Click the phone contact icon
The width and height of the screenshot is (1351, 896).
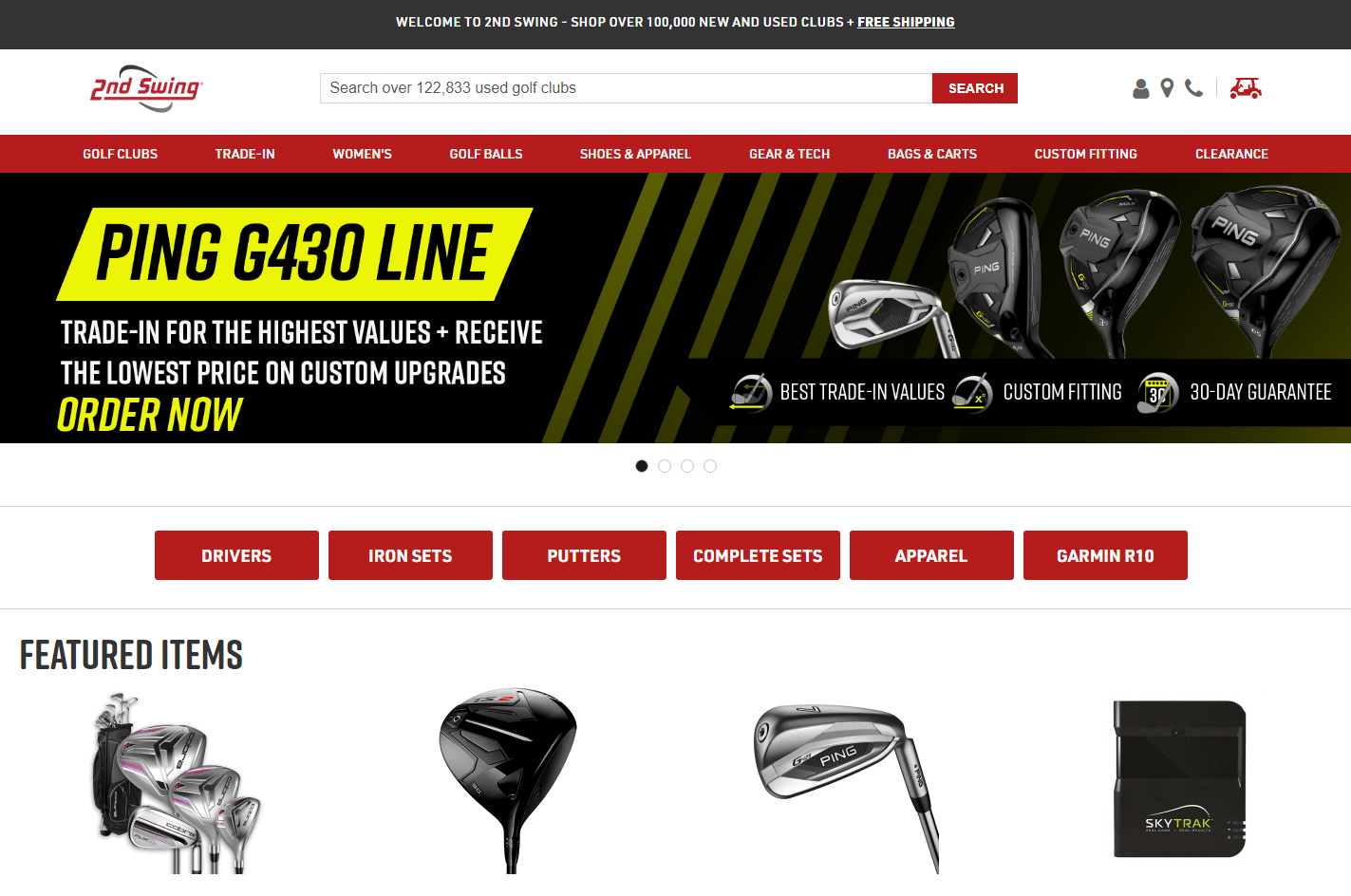1193,88
